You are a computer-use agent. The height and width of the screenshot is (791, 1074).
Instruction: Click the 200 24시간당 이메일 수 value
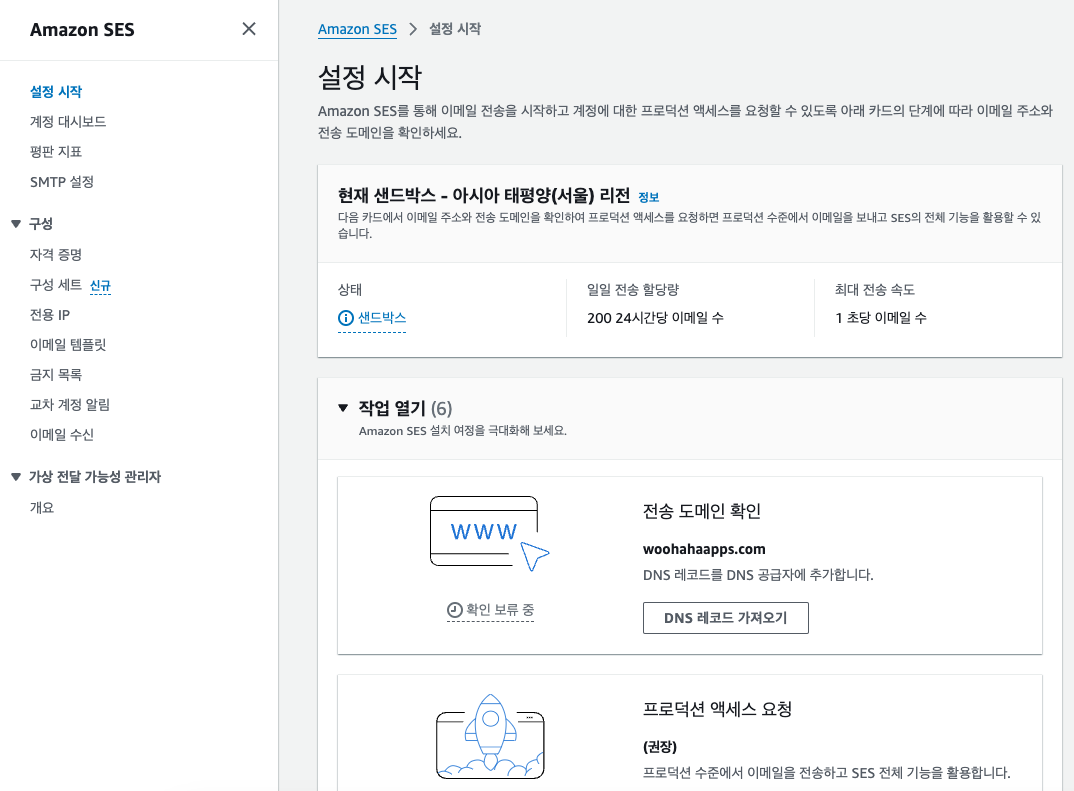[x=655, y=318]
